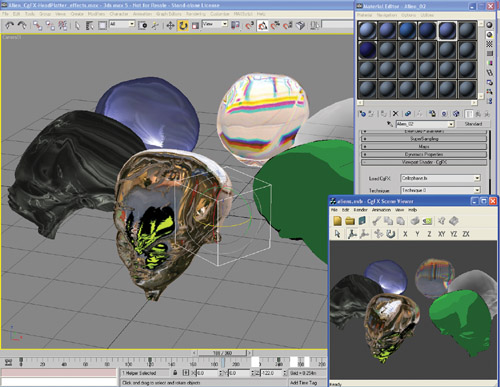The image size is (500, 387).
Task: Click the time slider showing 100 / 260
Action: coord(222,353)
